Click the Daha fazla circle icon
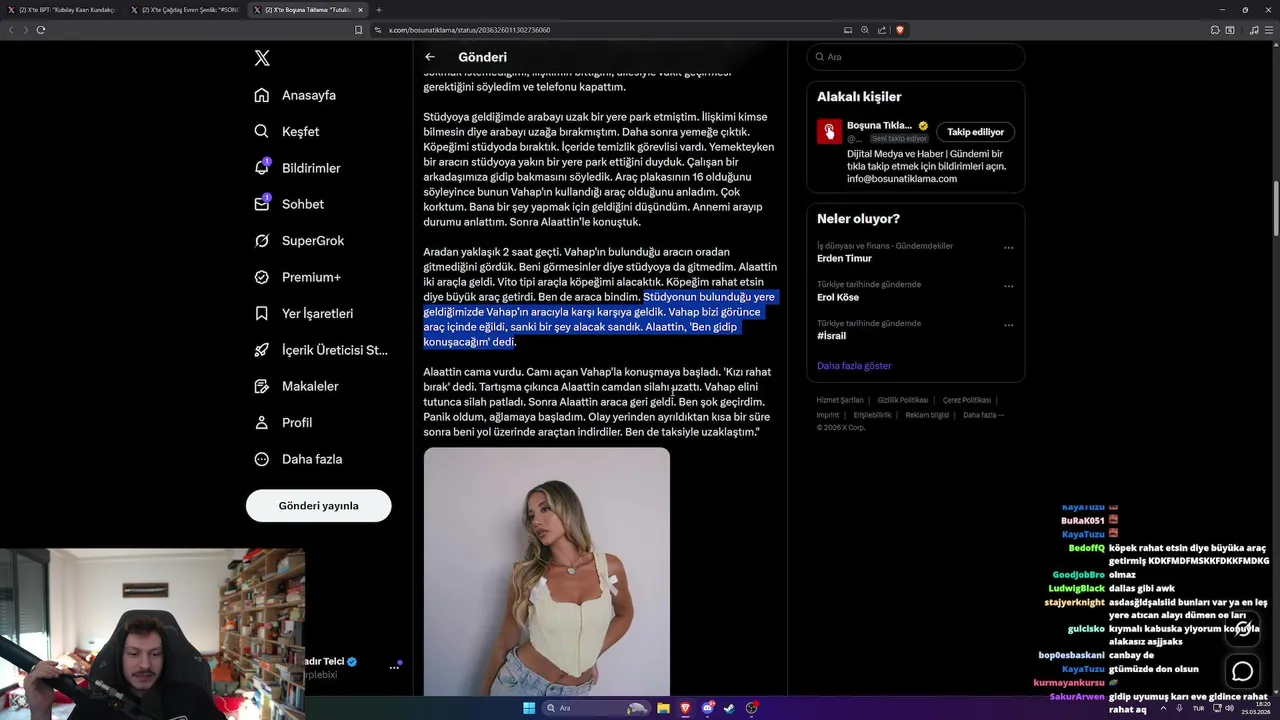The height and width of the screenshot is (720, 1280). point(262,459)
